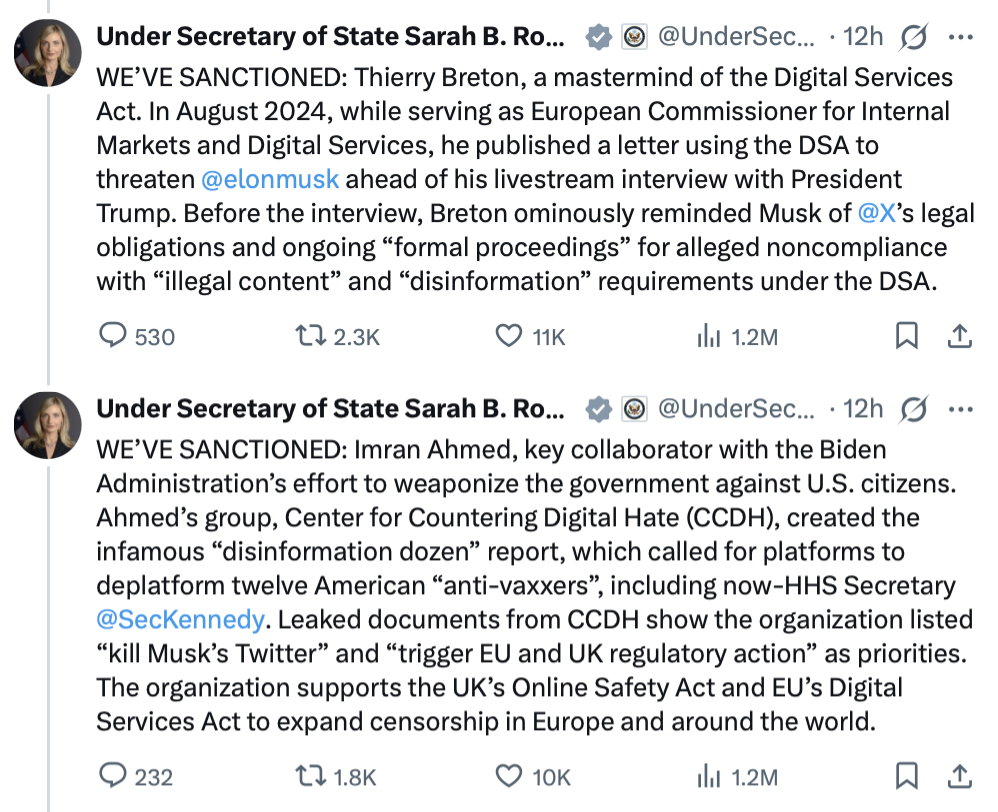998x812 pixels.
Task: Bookmark the Imran Ahmed sanction post
Action: click(x=906, y=776)
